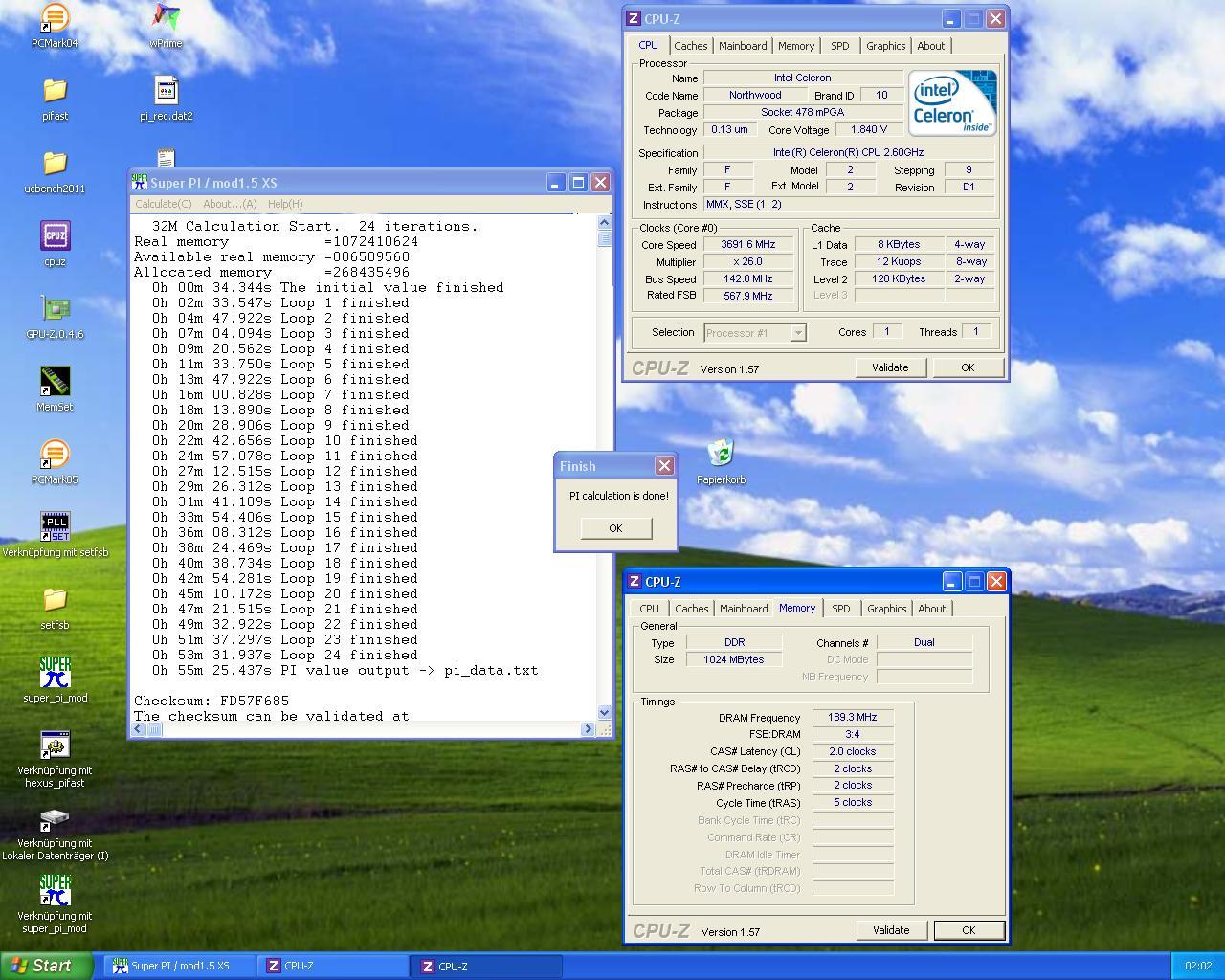Screen dimensions: 1225x980
Task: Click the Checksum: FD57F685 line
Action: tap(212, 701)
